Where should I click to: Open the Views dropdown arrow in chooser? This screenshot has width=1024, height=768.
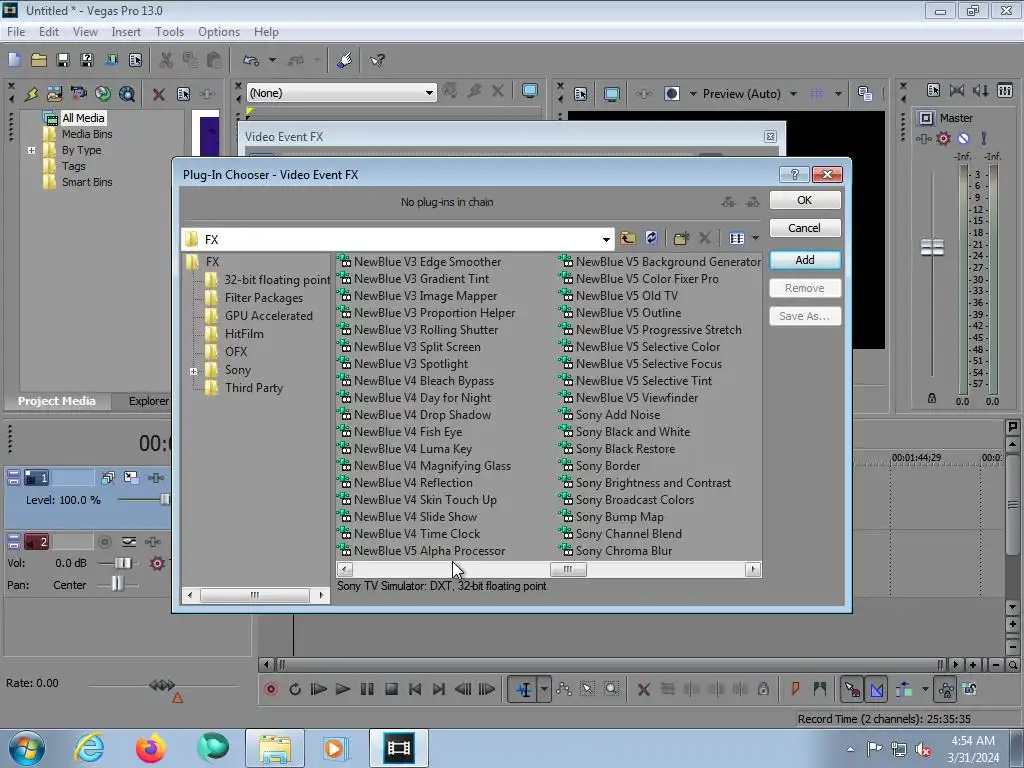(755, 238)
